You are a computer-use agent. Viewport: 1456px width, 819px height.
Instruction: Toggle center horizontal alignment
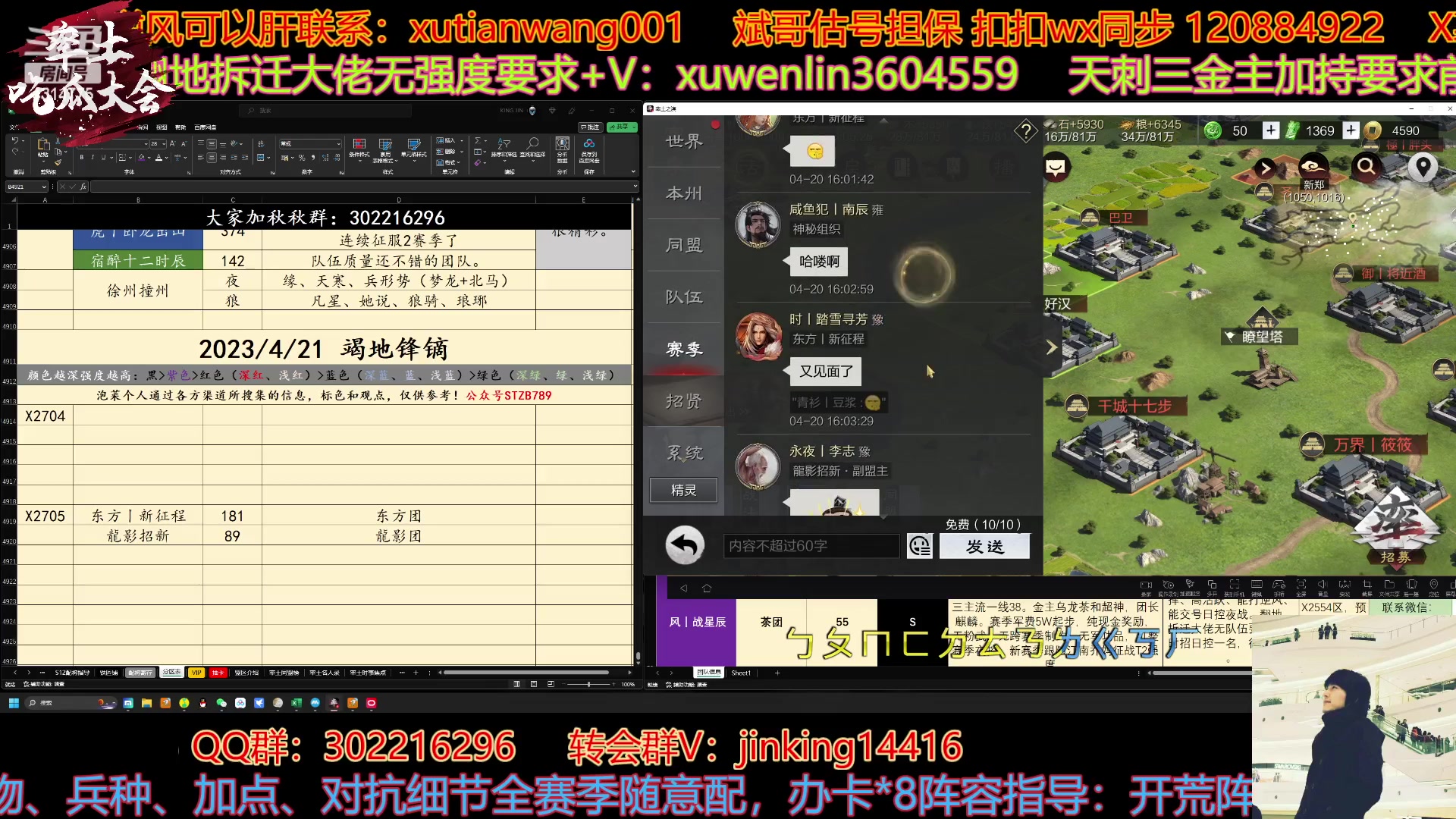(212, 157)
